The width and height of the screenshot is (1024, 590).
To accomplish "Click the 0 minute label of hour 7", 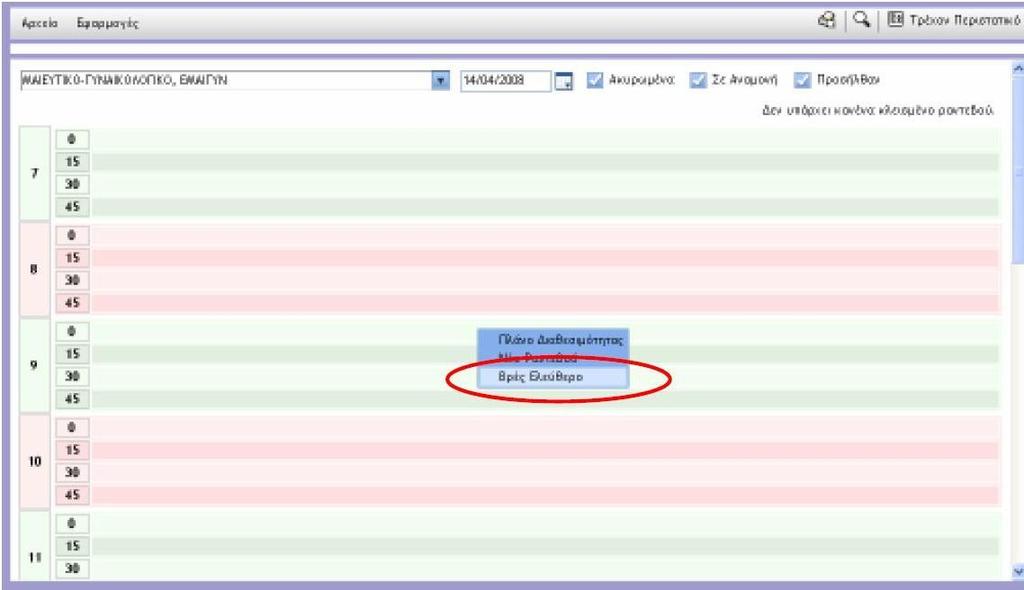I will click(72, 139).
